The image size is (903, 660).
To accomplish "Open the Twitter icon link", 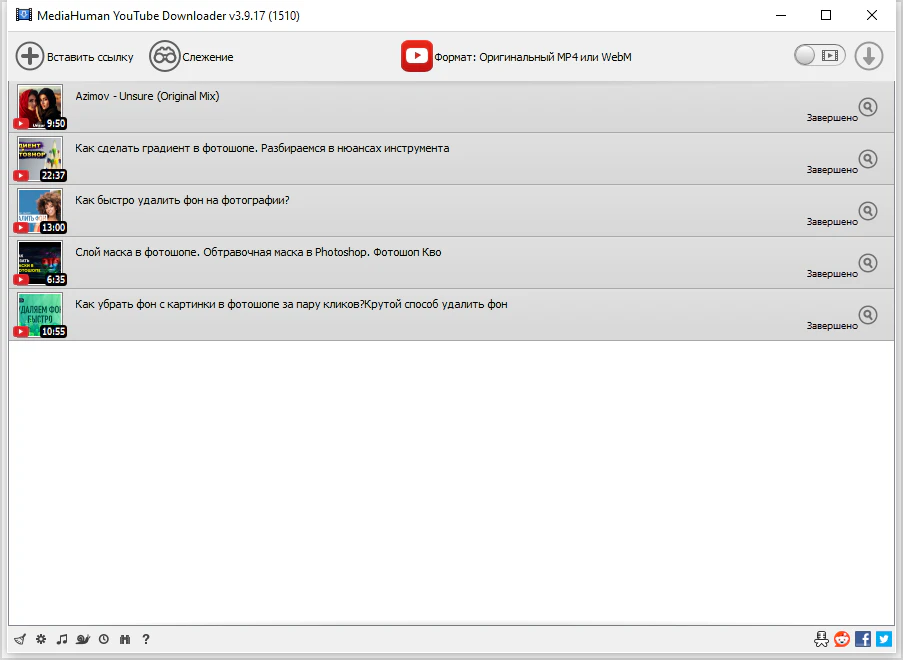I will coord(883,639).
